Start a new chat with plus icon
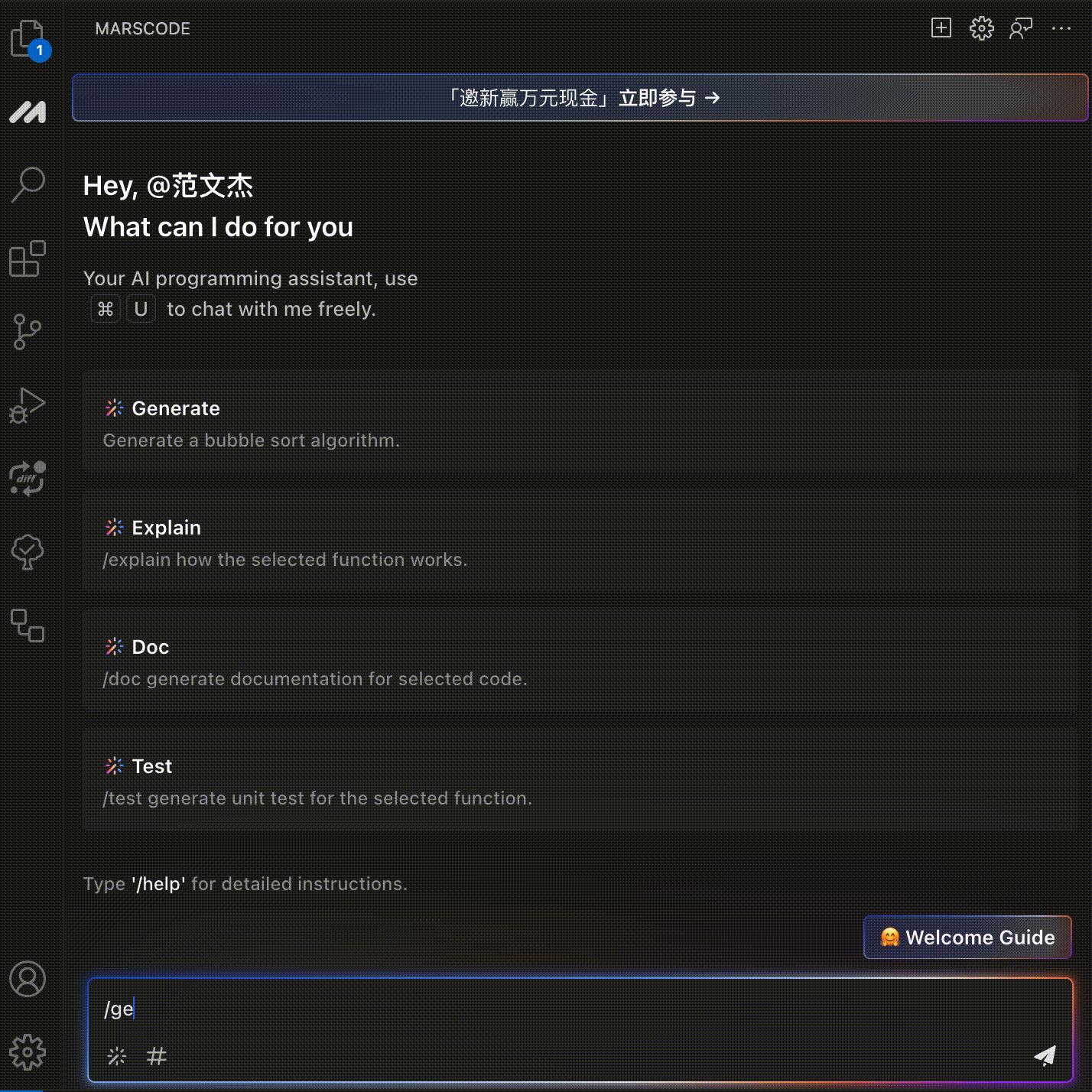 pyautogui.click(x=941, y=28)
